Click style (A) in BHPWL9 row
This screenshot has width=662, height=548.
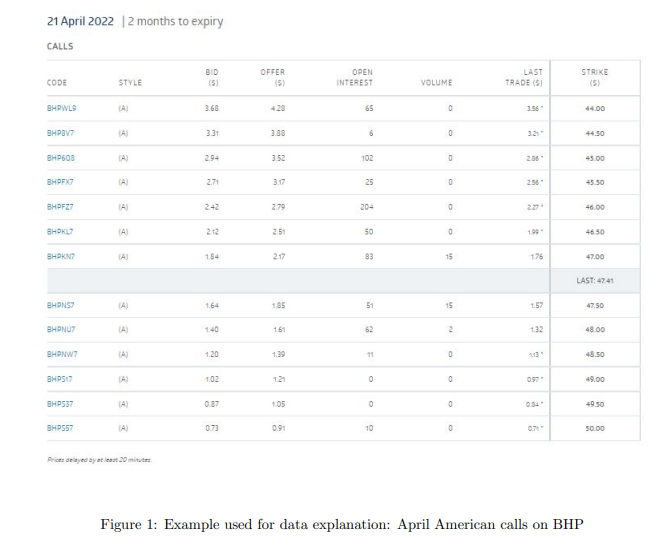coord(123,109)
